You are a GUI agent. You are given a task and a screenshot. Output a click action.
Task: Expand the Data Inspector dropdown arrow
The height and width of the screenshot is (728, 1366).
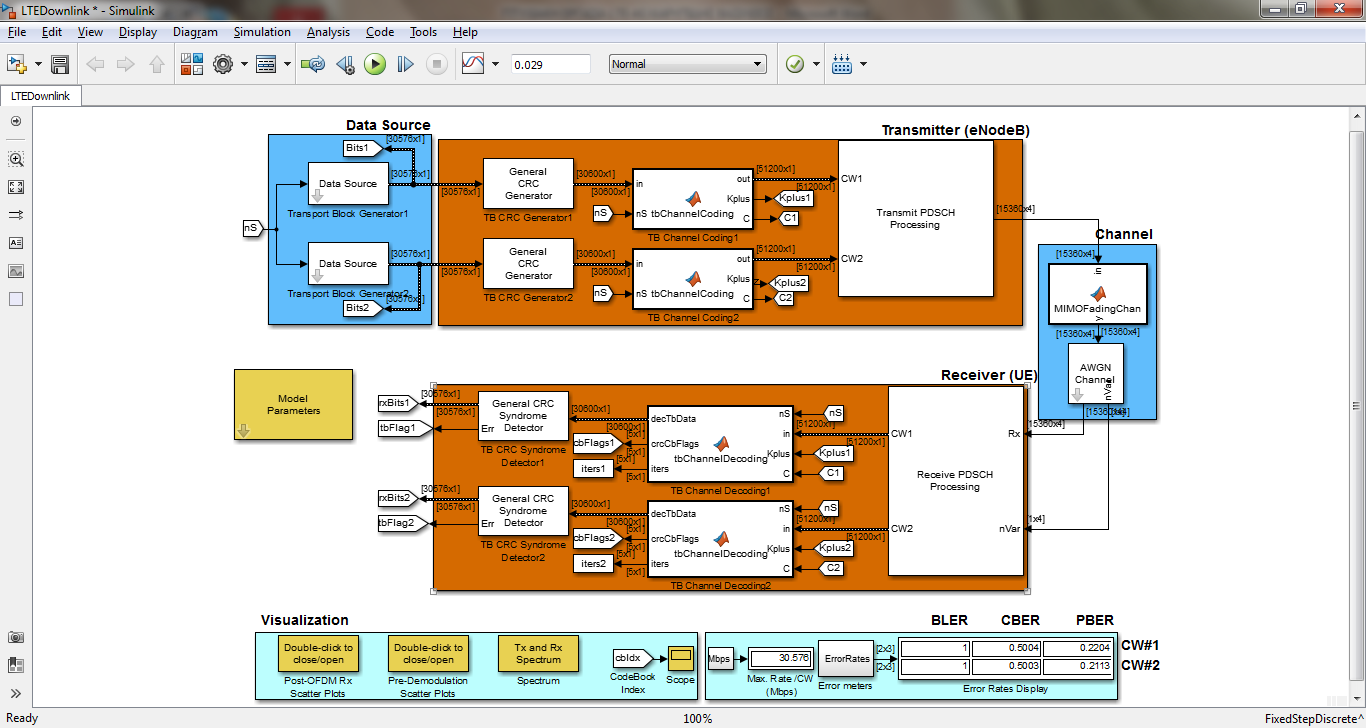(495, 64)
